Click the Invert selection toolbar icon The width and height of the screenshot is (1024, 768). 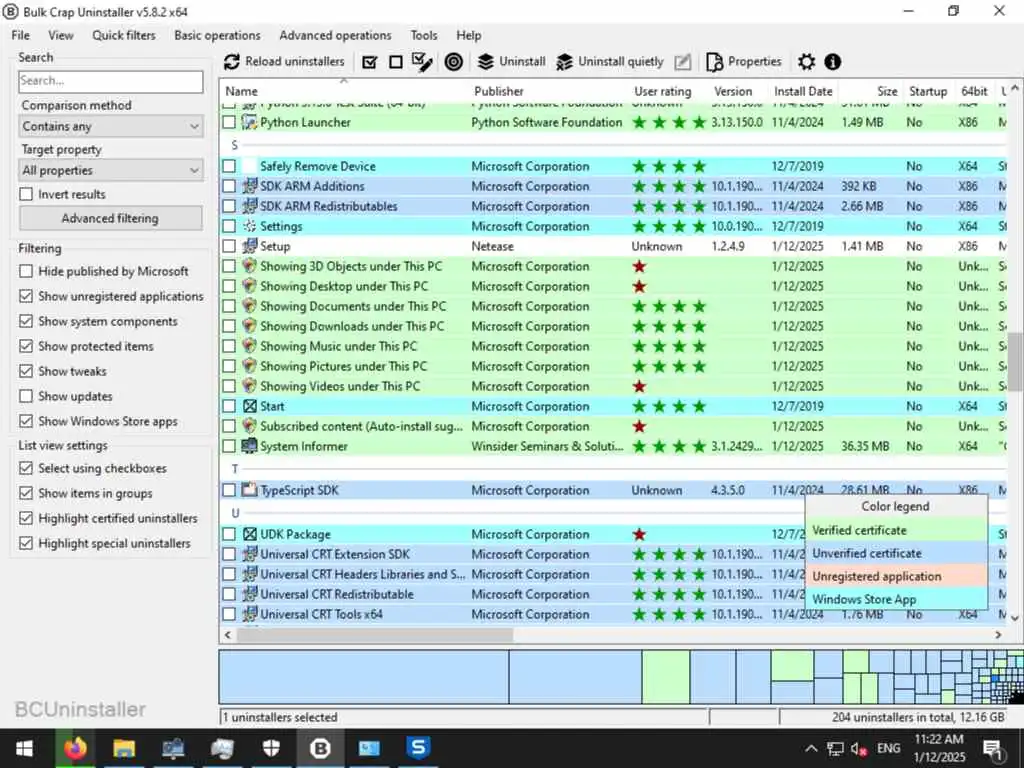click(x=423, y=62)
